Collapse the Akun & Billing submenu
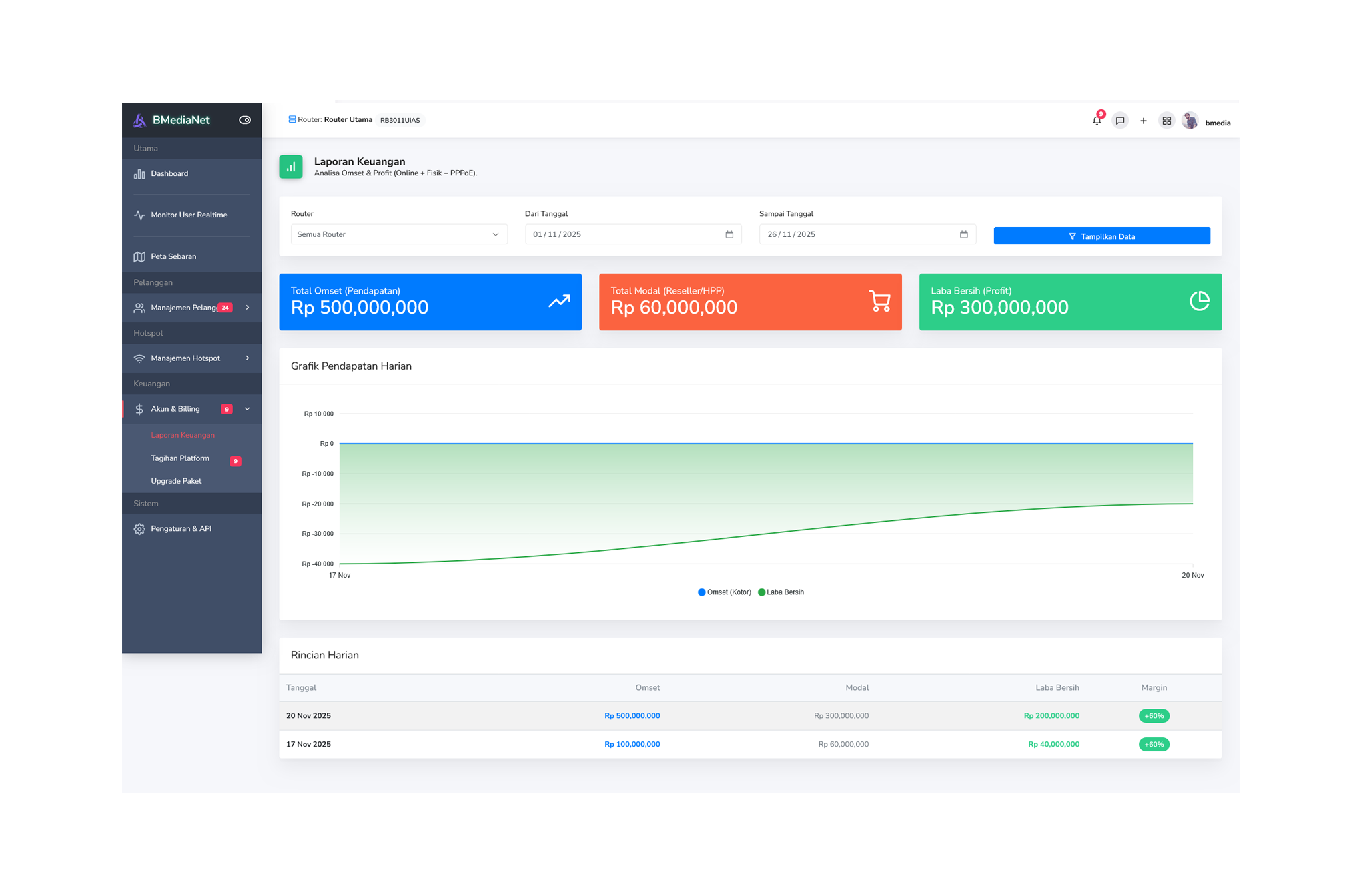The width and height of the screenshot is (1361, 896). (248, 409)
